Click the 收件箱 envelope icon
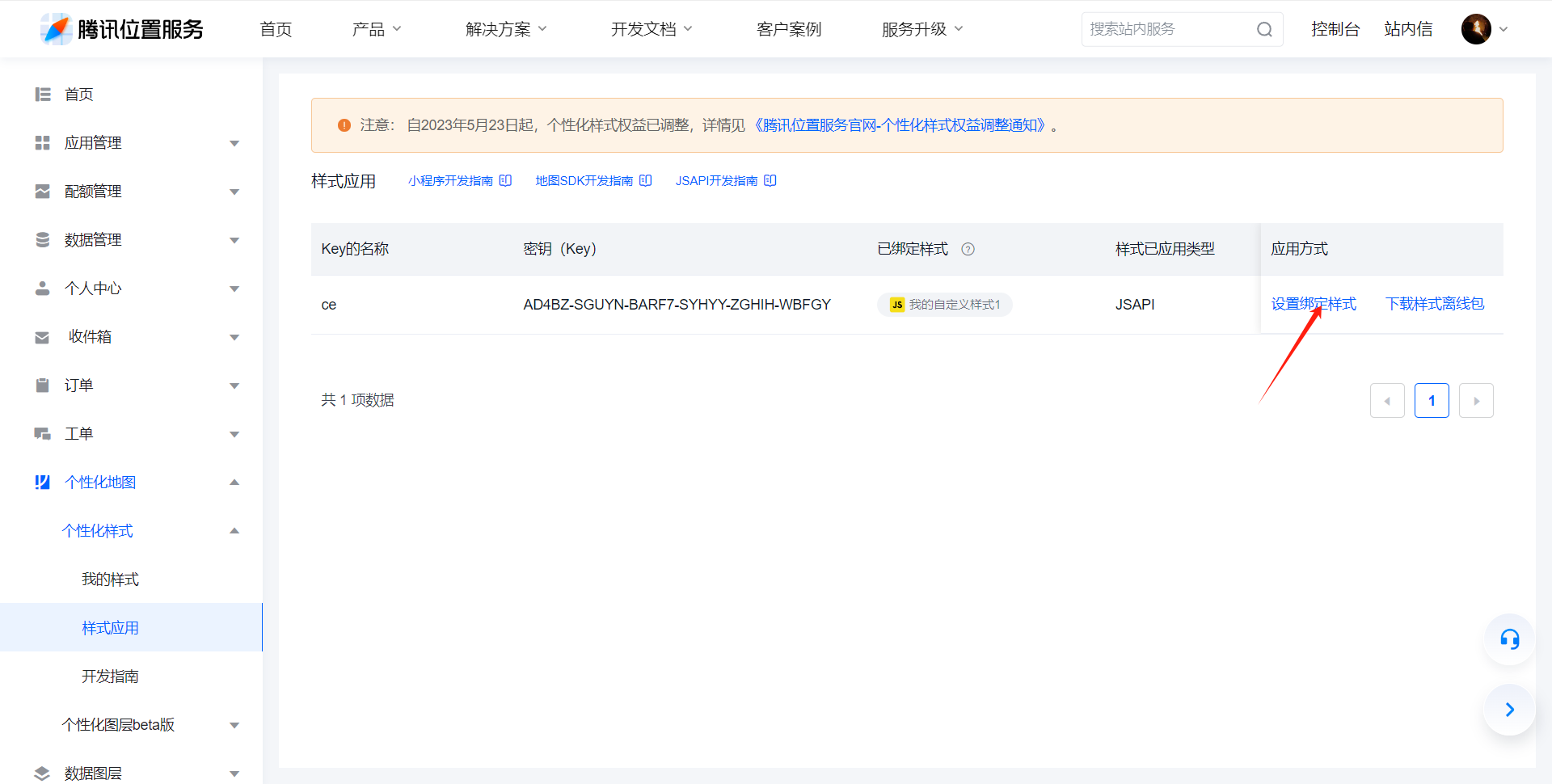Screen dimensions: 1552x784 (x=43, y=337)
